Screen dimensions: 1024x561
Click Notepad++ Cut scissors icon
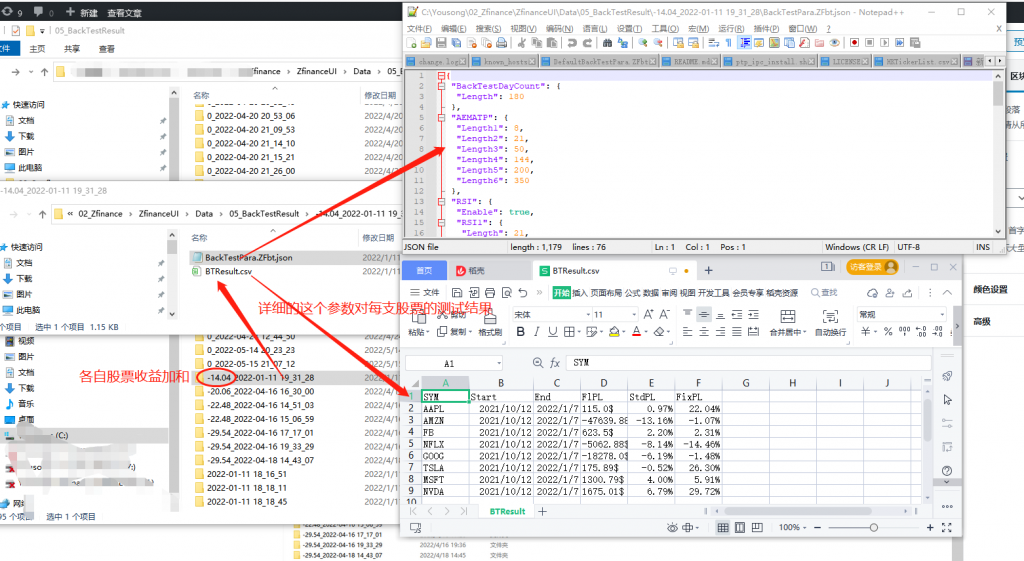522,43
